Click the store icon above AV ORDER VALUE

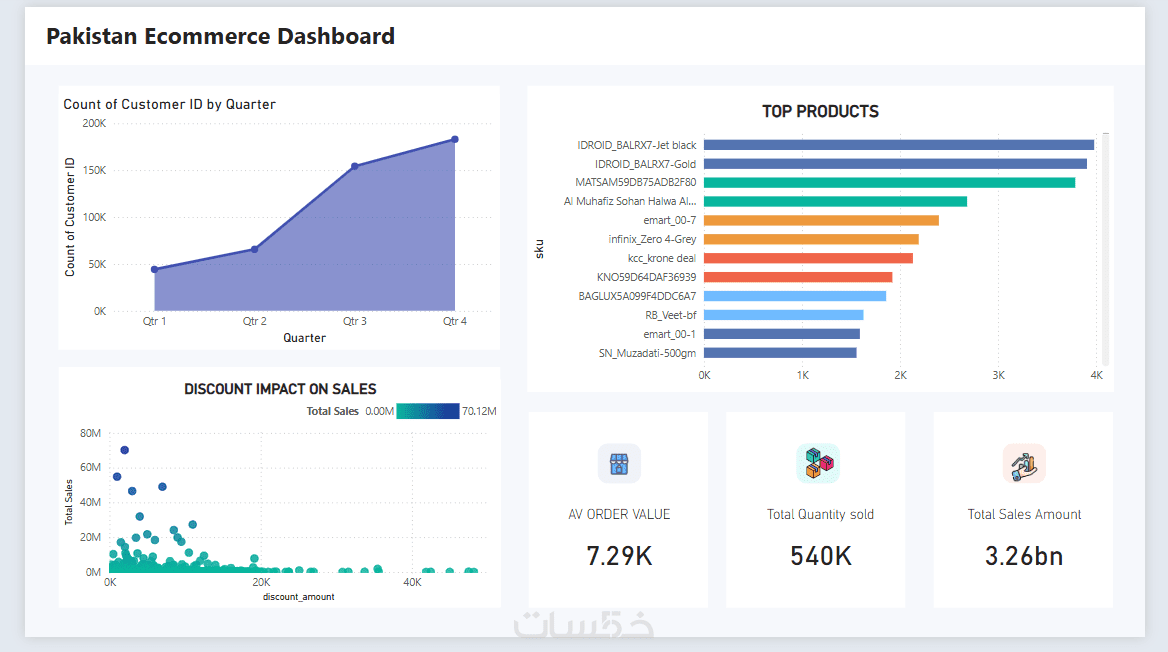point(619,464)
